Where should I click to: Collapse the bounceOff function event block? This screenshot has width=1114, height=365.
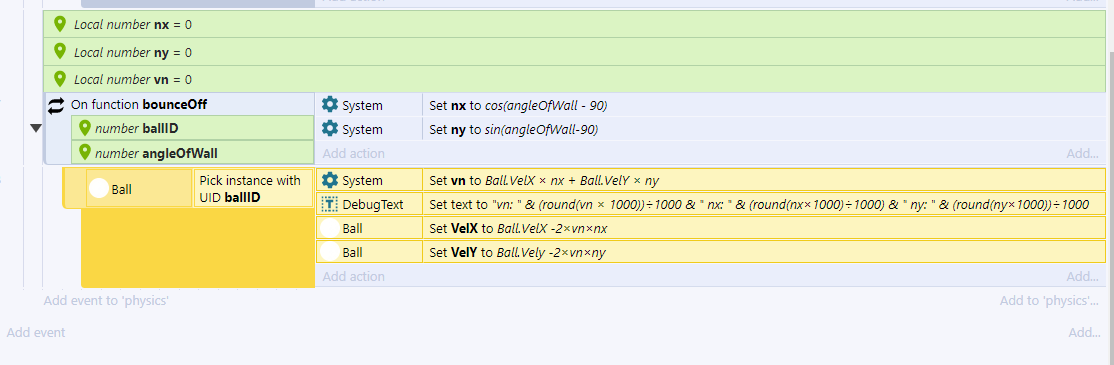(x=36, y=129)
